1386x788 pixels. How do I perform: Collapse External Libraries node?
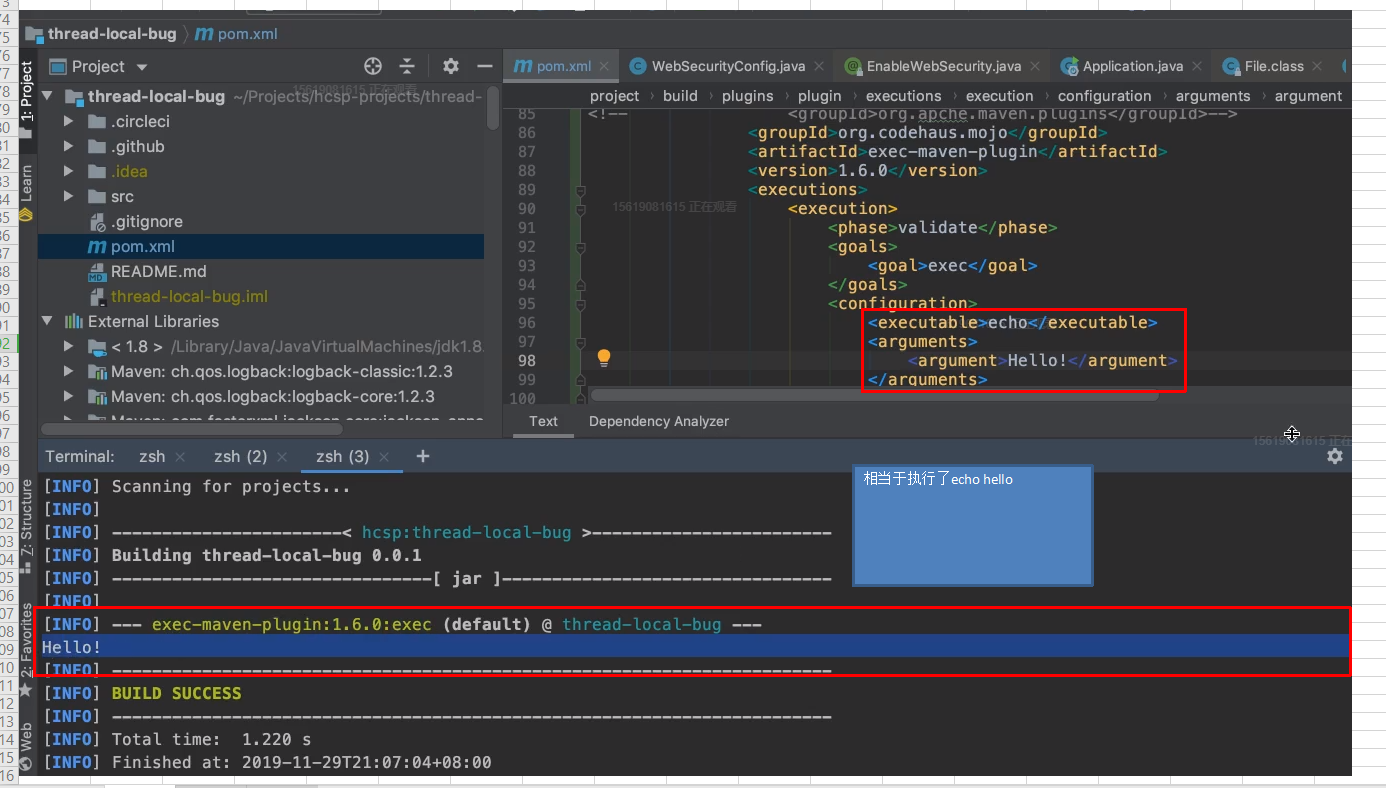click(x=47, y=321)
